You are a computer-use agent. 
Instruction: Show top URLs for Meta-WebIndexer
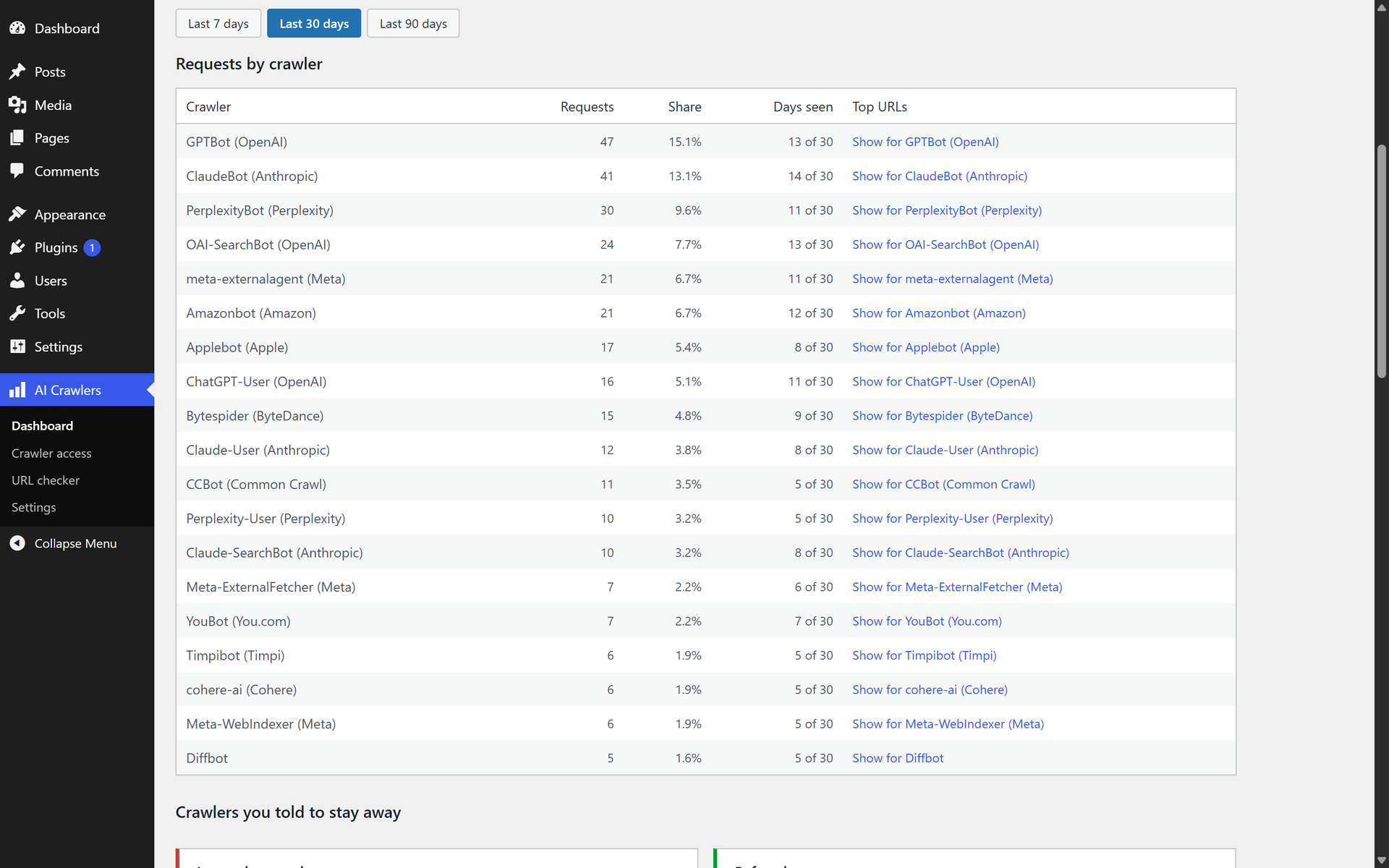pos(948,723)
